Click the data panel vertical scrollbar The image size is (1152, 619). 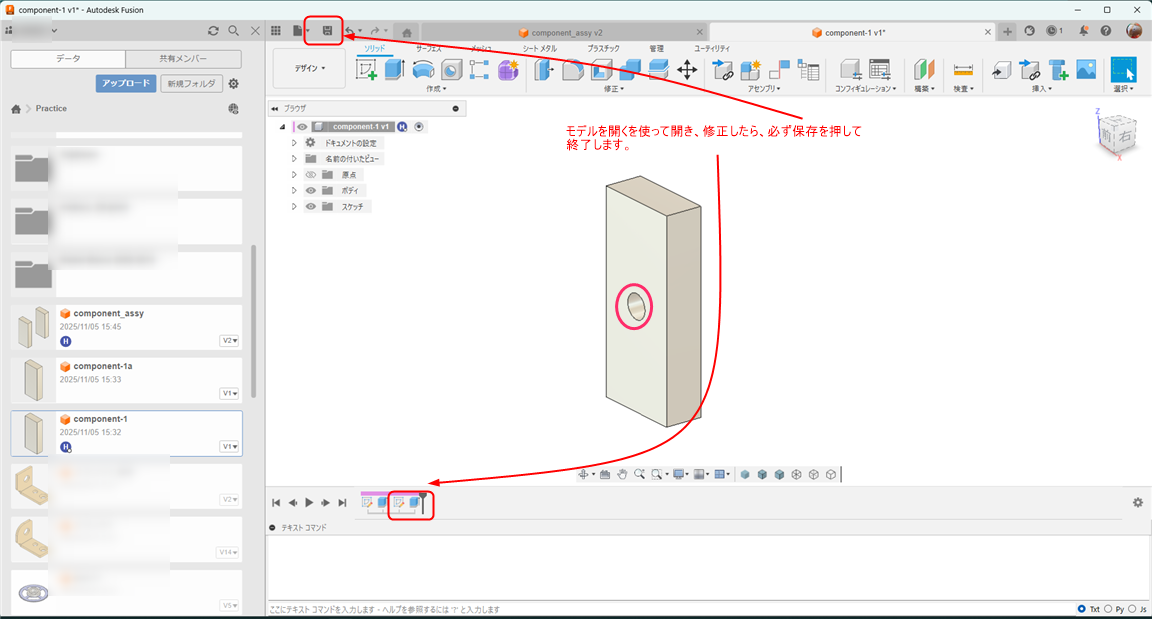(253, 321)
